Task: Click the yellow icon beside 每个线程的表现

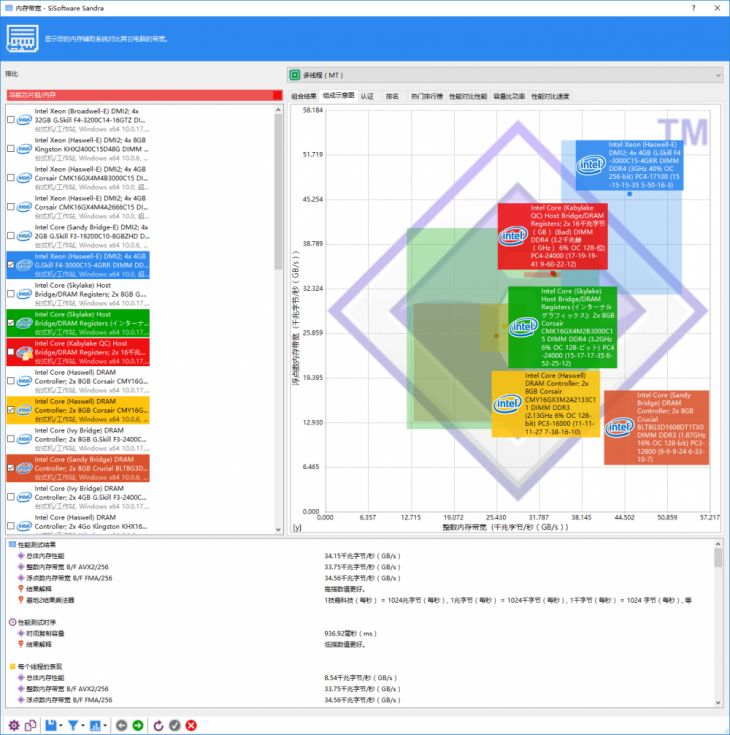Action: point(13,666)
